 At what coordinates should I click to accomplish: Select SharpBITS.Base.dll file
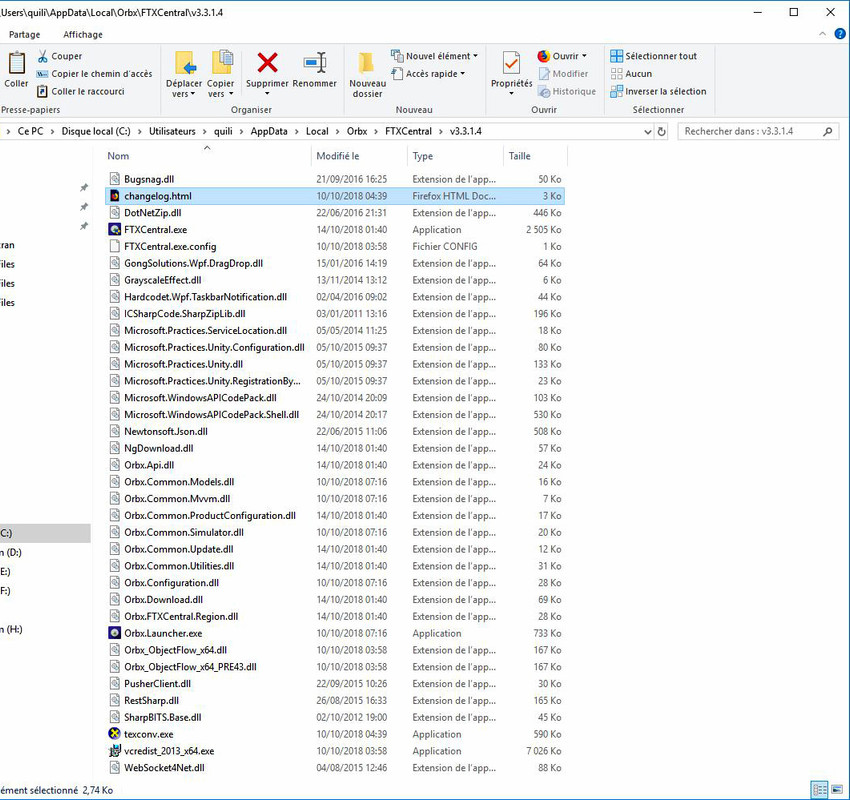(x=163, y=717)
